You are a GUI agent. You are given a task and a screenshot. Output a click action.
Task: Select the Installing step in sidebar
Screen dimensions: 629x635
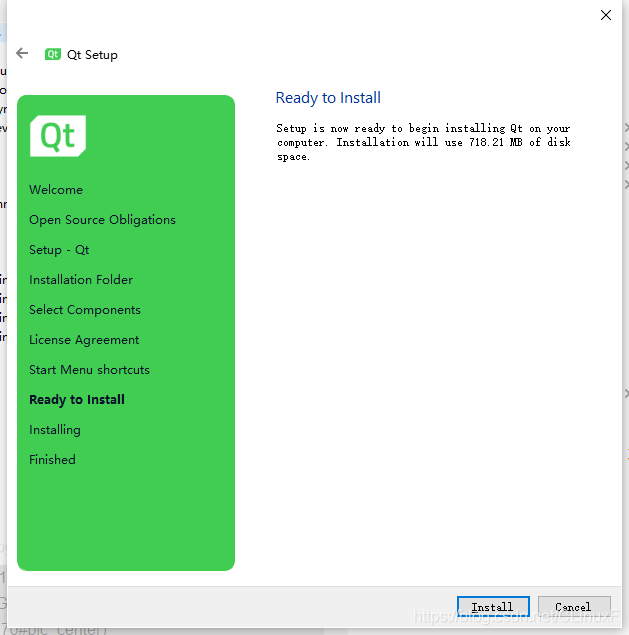click(55, 430)
